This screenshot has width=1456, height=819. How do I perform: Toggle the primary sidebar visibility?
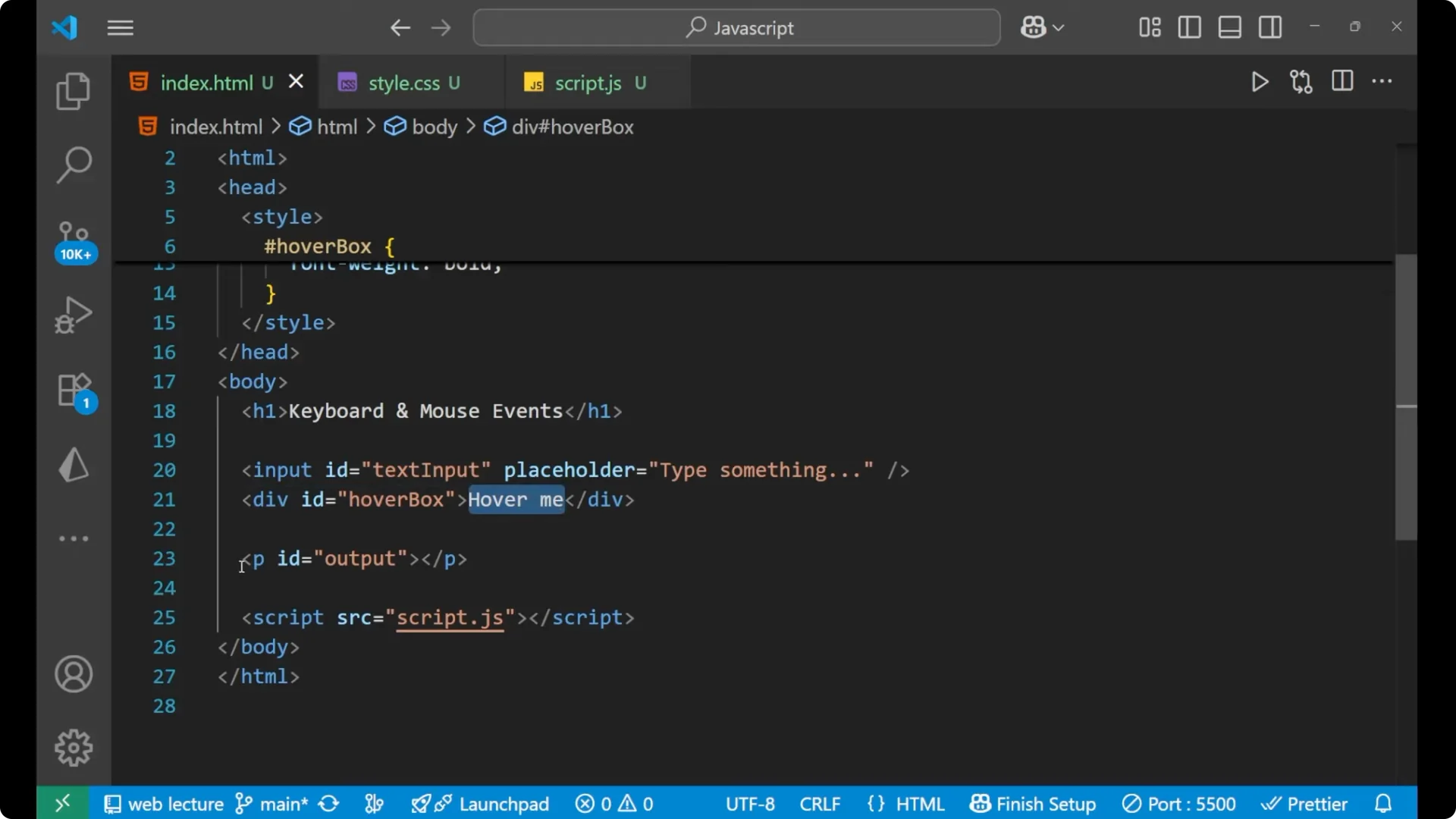point(1188,27)
